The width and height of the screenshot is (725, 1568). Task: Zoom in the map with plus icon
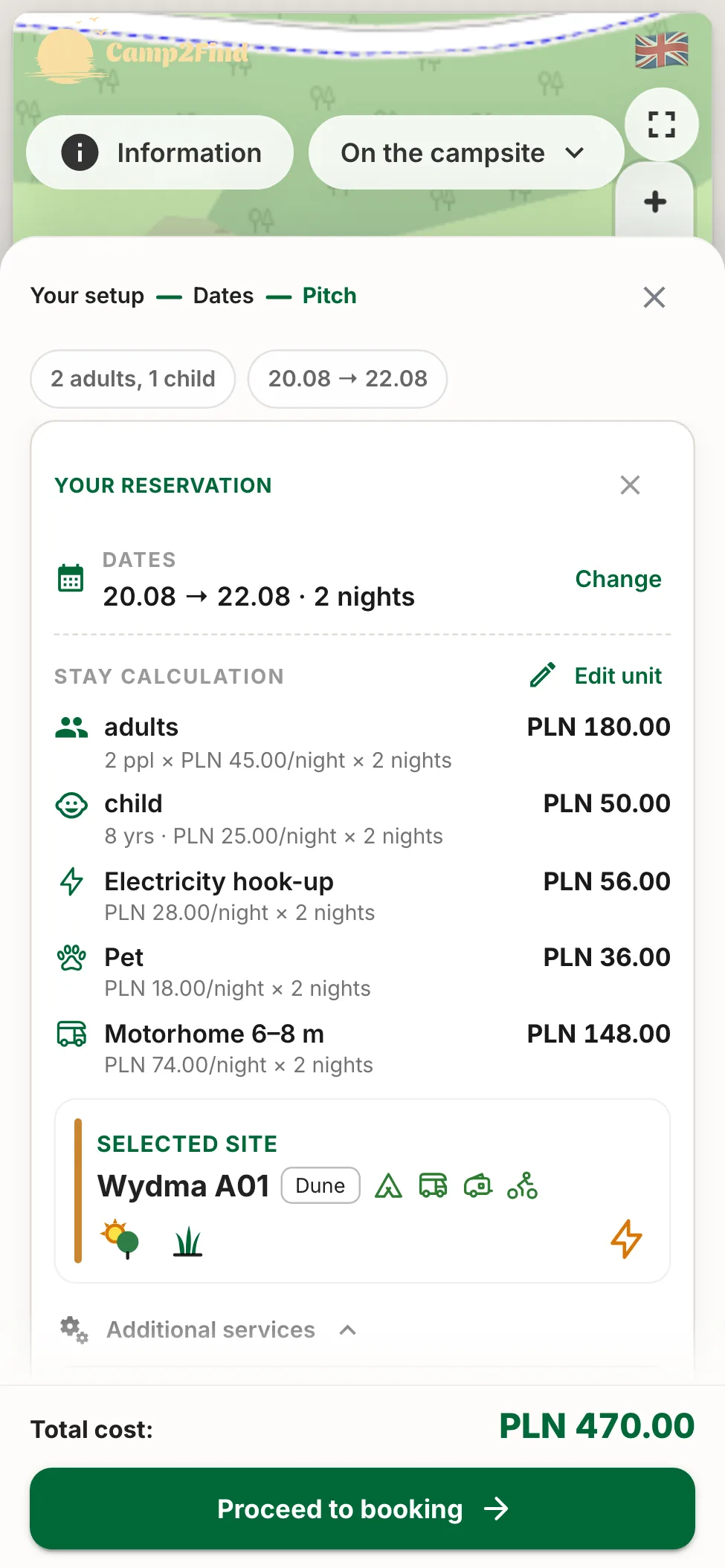[655, 201]
